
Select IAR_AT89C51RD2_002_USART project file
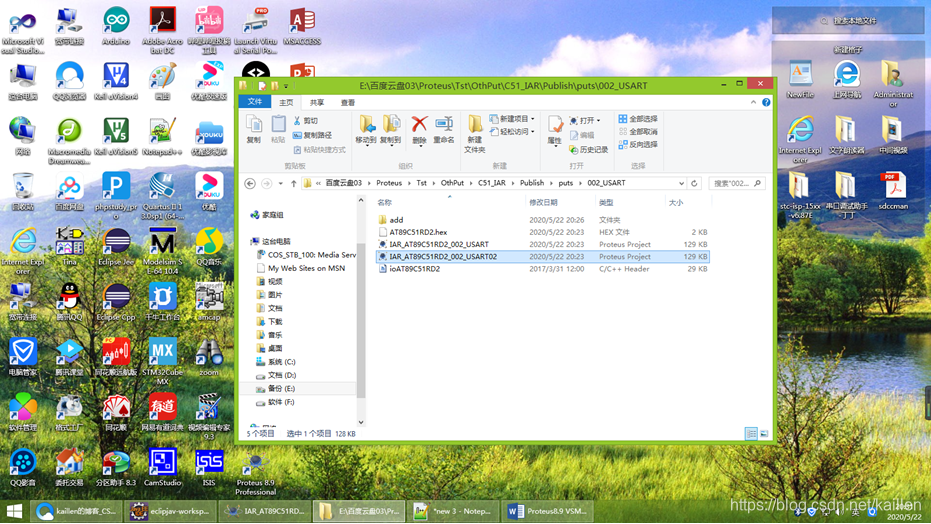543,244
